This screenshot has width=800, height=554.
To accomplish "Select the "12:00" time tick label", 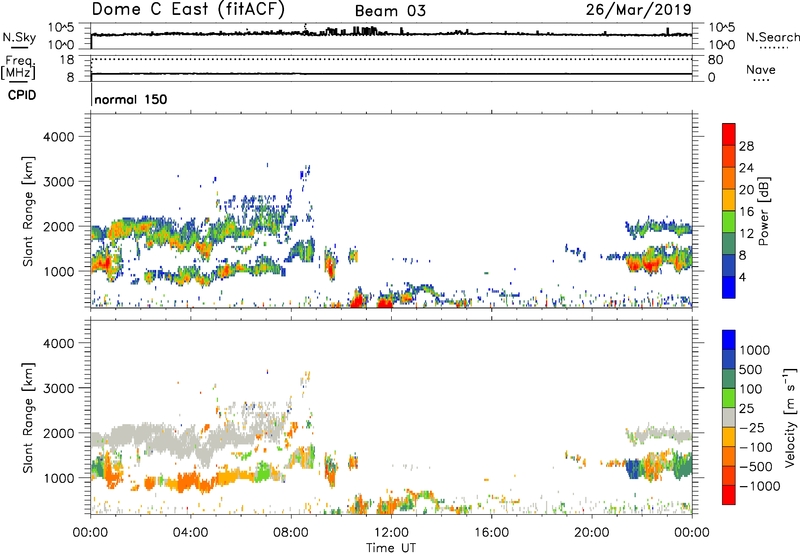I will click(391, 533).
